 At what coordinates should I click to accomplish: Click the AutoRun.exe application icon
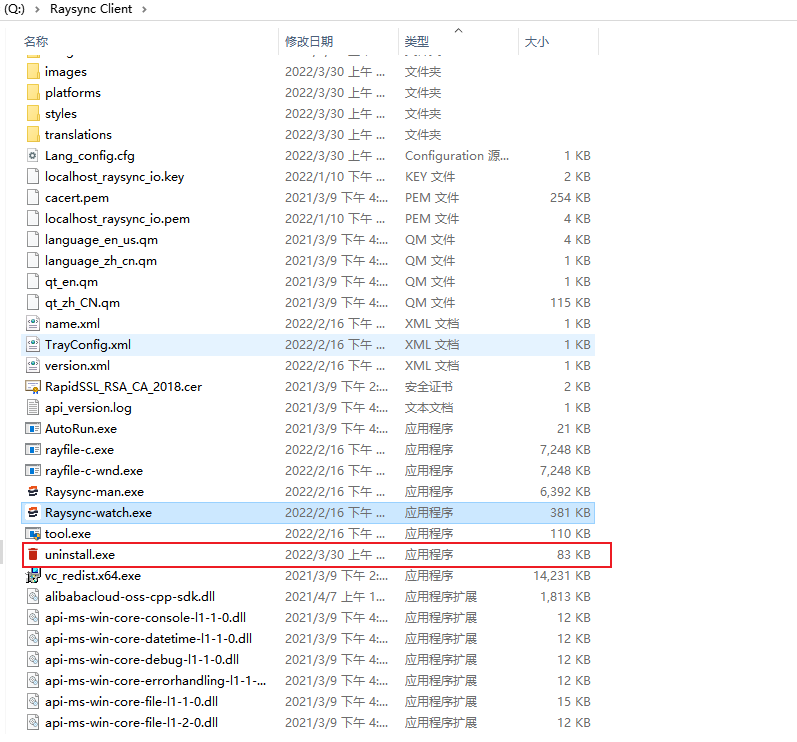pyautogui.click(x=33, y=428)
